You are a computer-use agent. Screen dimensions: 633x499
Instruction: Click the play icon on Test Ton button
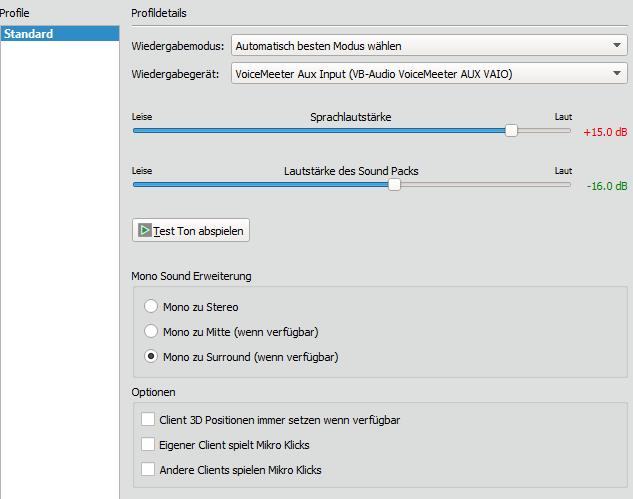tap(145, 230)
